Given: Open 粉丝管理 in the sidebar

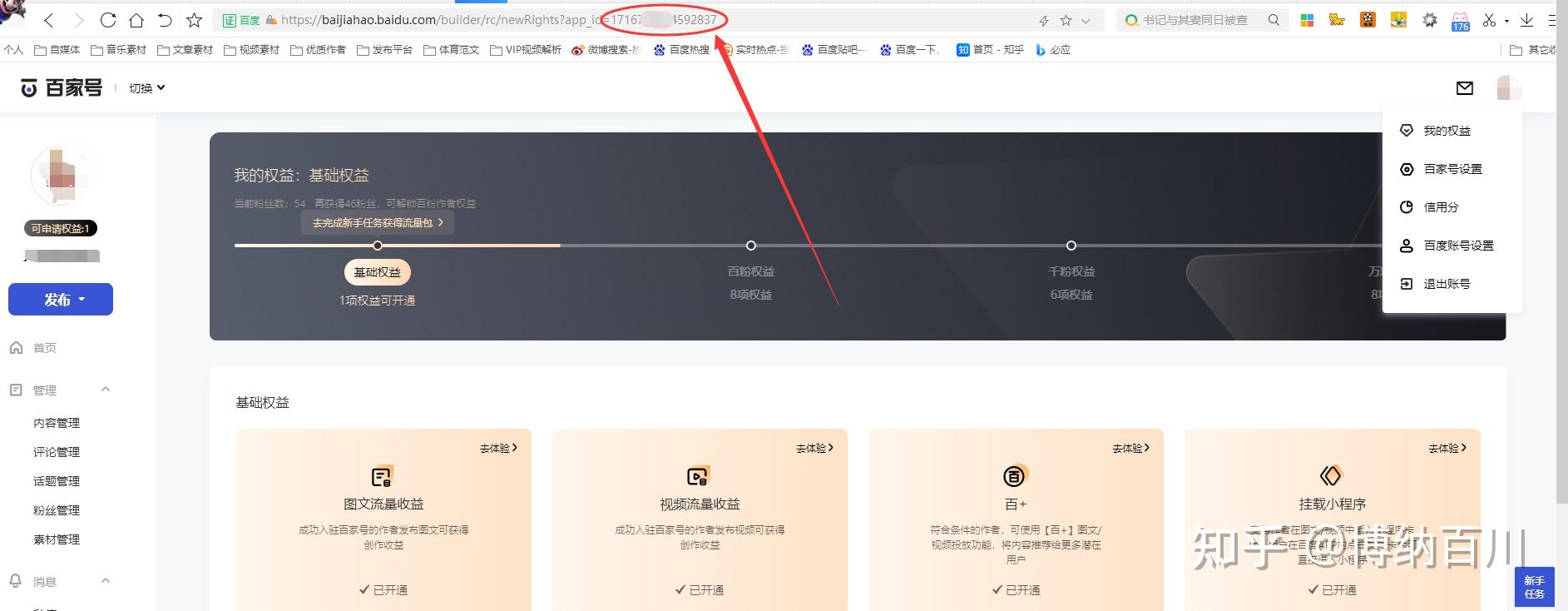Looking at the screenshot, I should click(x=57, y=510).
